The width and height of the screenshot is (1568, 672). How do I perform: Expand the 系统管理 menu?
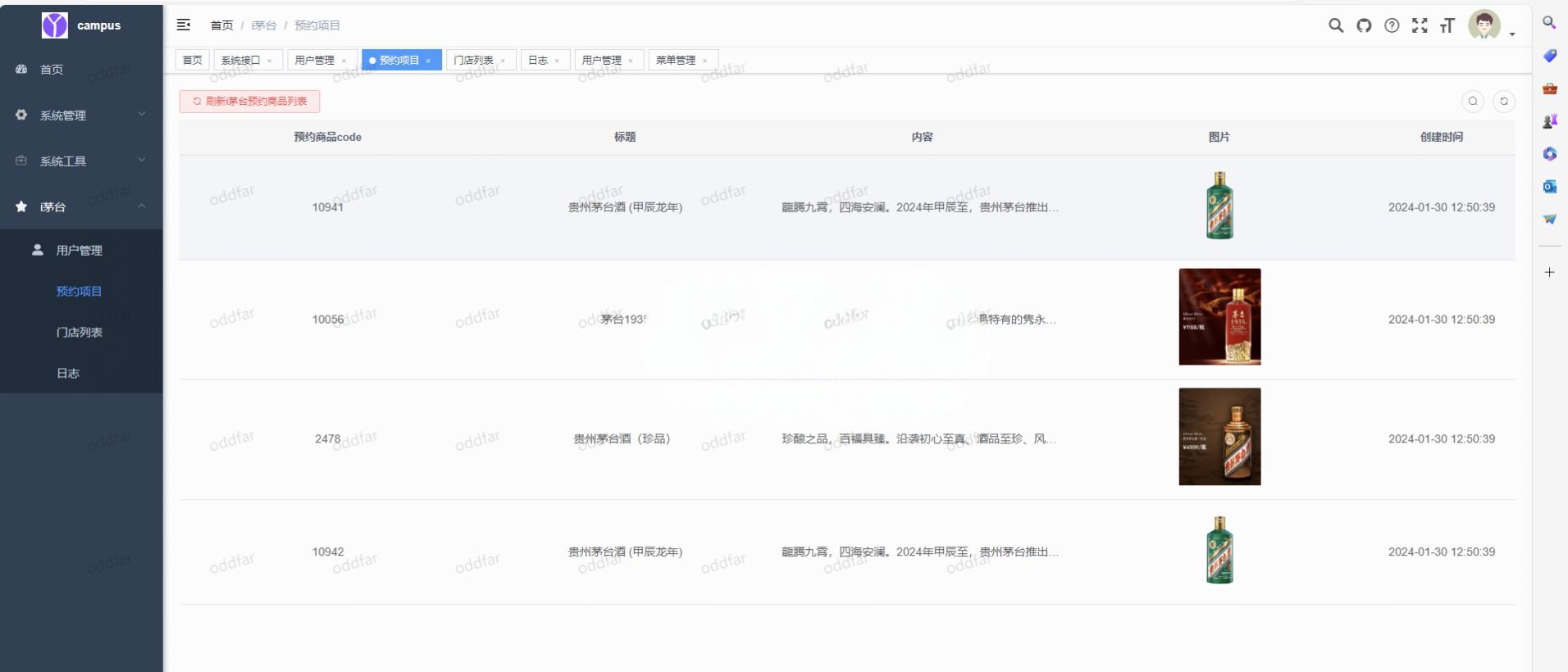coord(81,116)
